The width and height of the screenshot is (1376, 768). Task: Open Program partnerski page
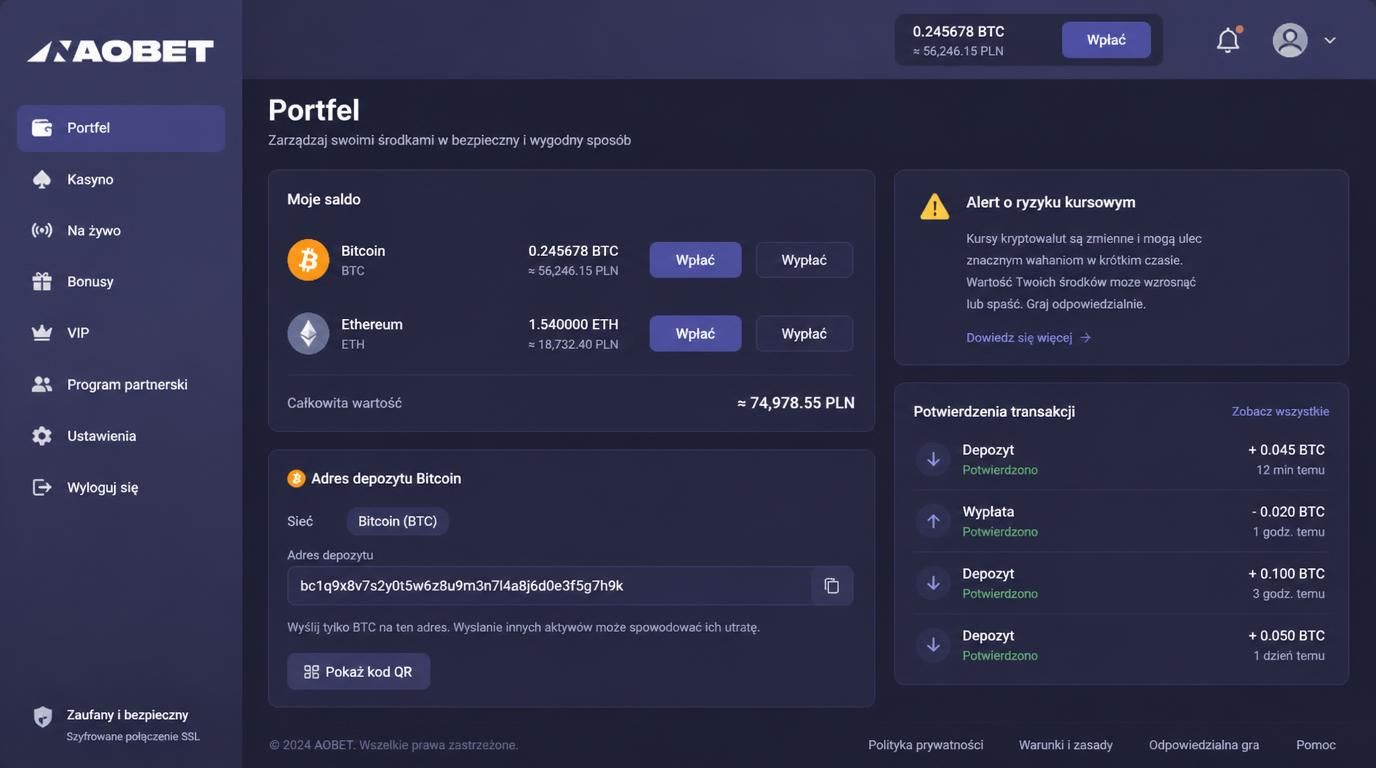click(121, 385)
